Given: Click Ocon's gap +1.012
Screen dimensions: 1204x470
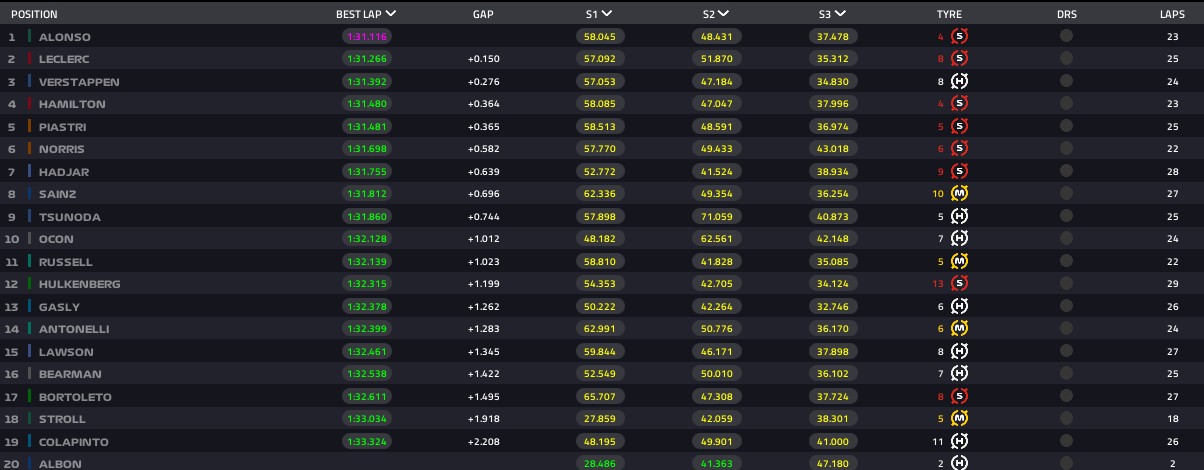Looking at the screenshot, I should [x=483, y=239].
